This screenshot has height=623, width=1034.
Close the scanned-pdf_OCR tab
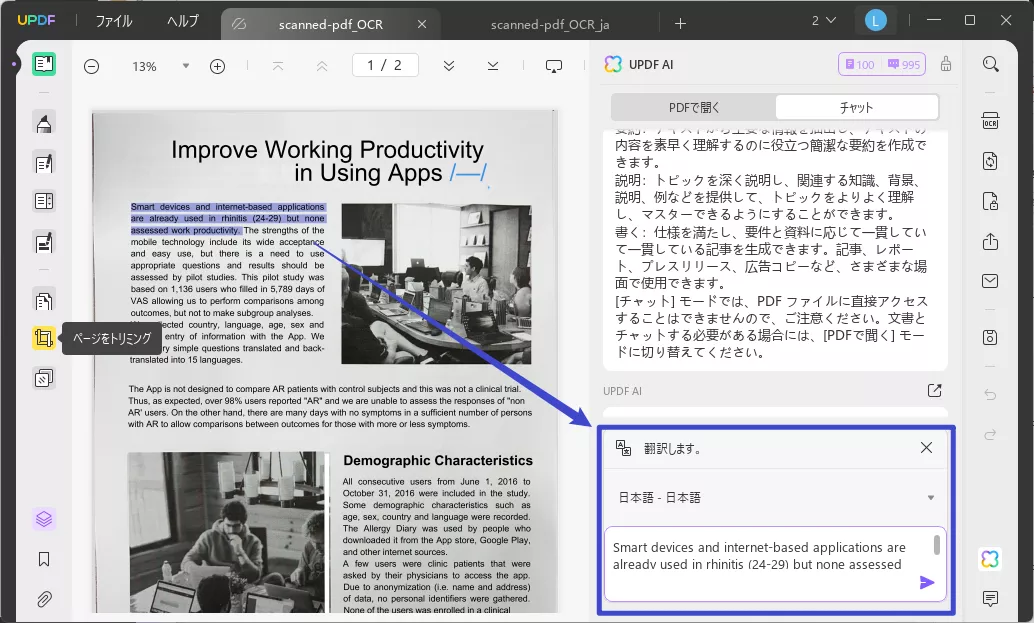pos(422,24)
